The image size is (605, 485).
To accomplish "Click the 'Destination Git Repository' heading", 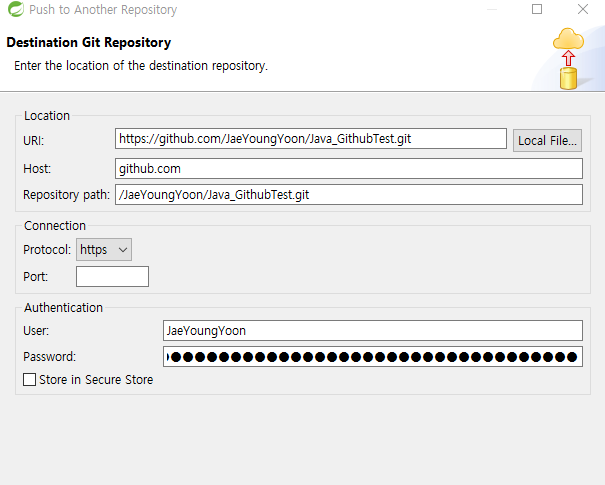I will [x=89, y=42].
